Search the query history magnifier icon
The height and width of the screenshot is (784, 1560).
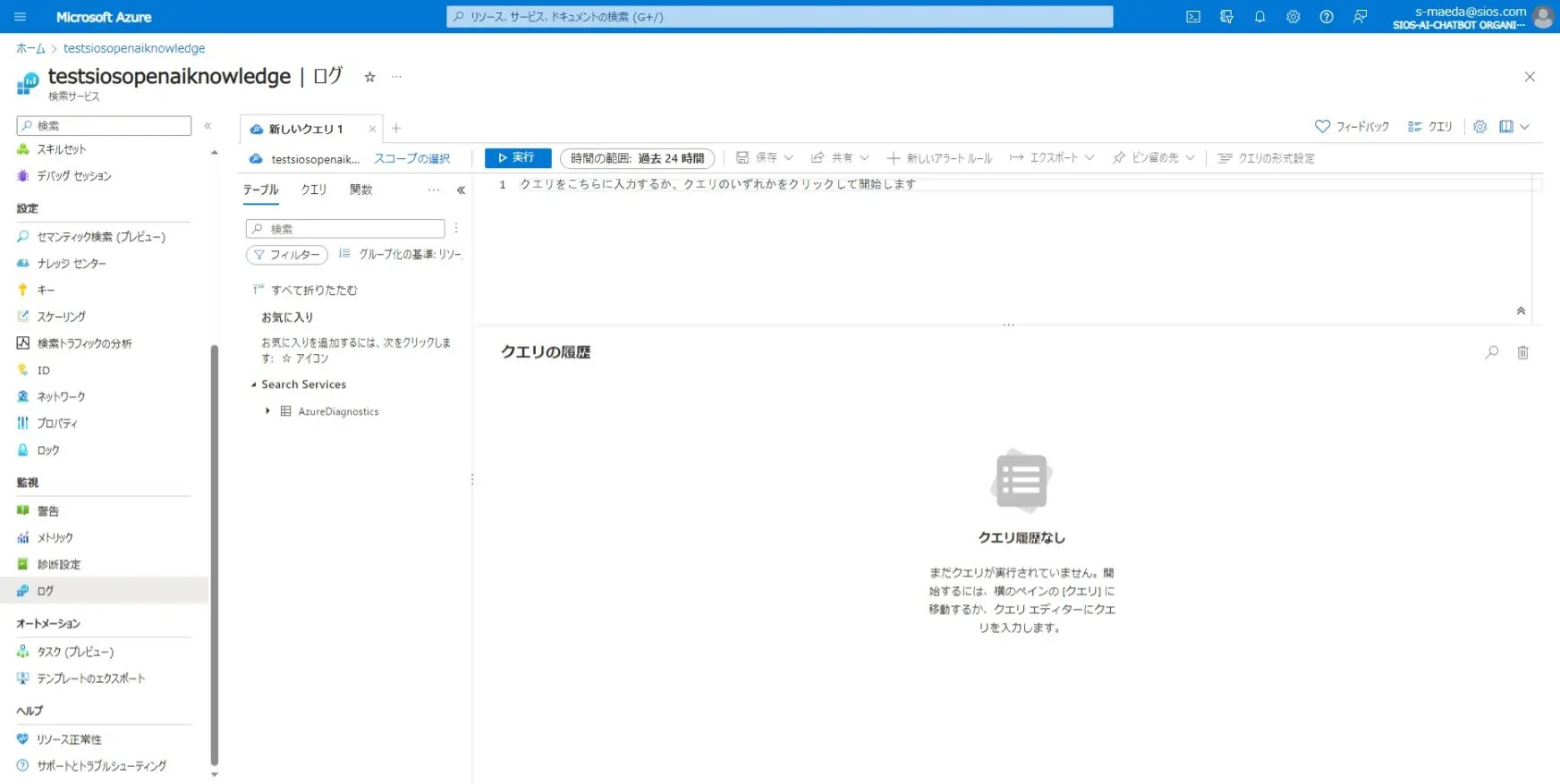(x=1492, y=352)
